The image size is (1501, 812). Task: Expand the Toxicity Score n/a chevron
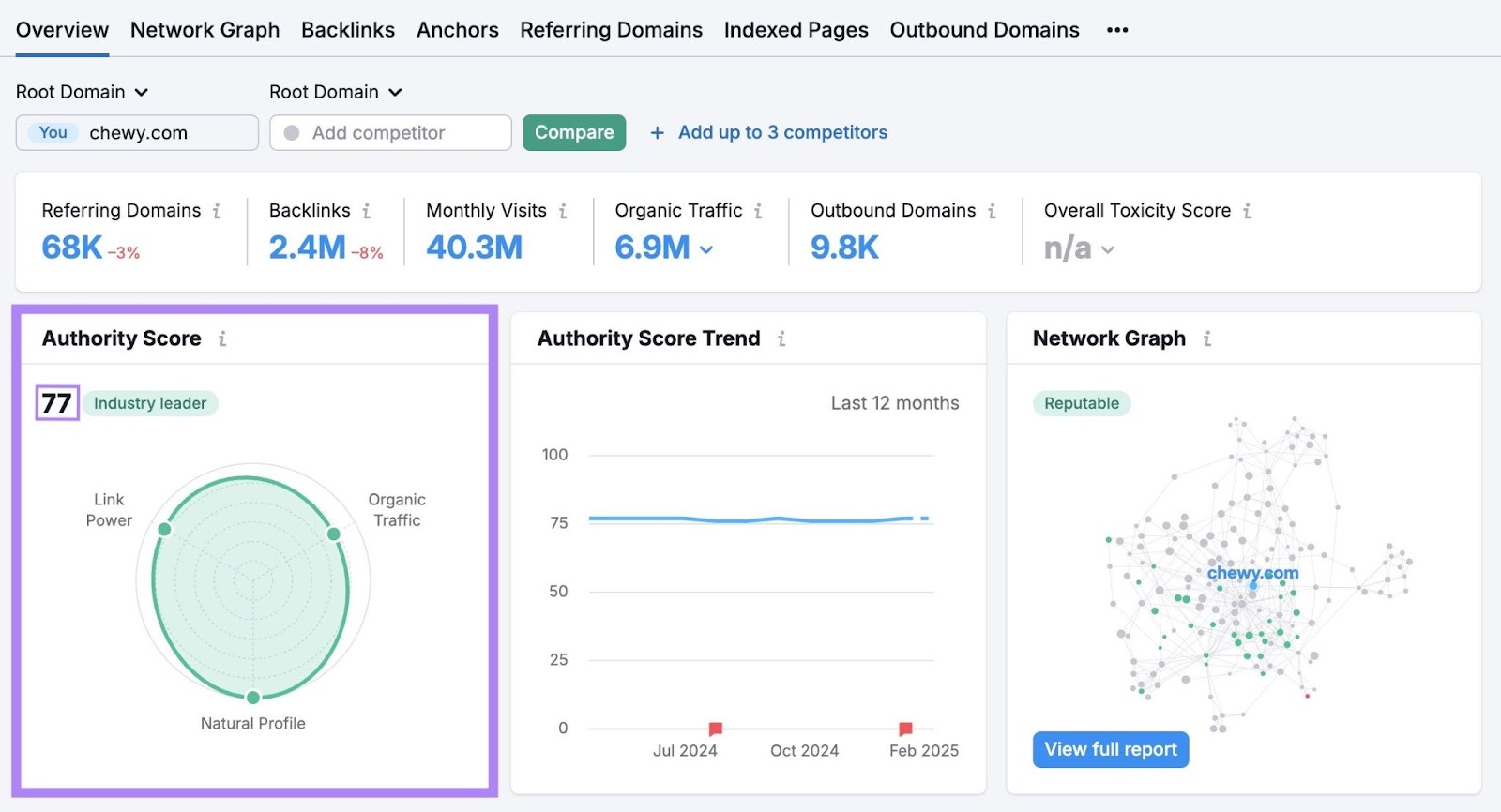tap(1108, 249)
